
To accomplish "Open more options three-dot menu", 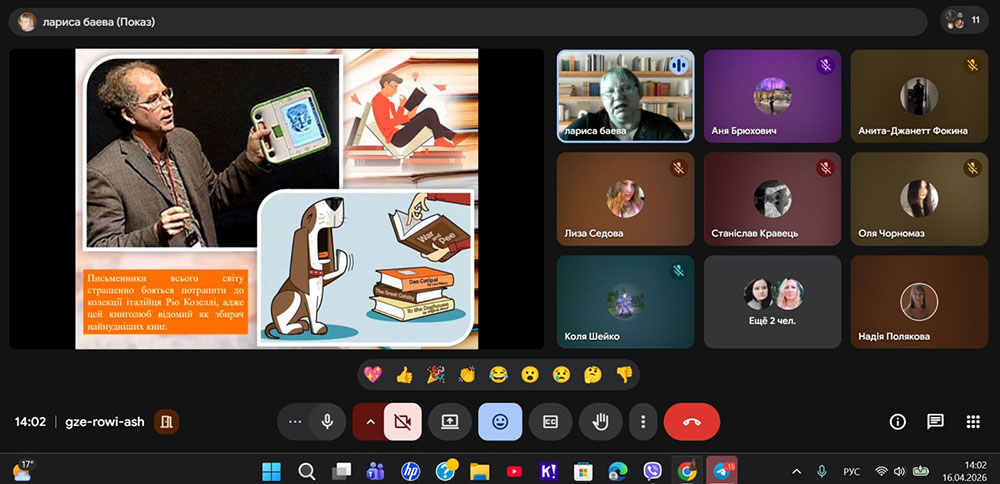I will point(644,422).
